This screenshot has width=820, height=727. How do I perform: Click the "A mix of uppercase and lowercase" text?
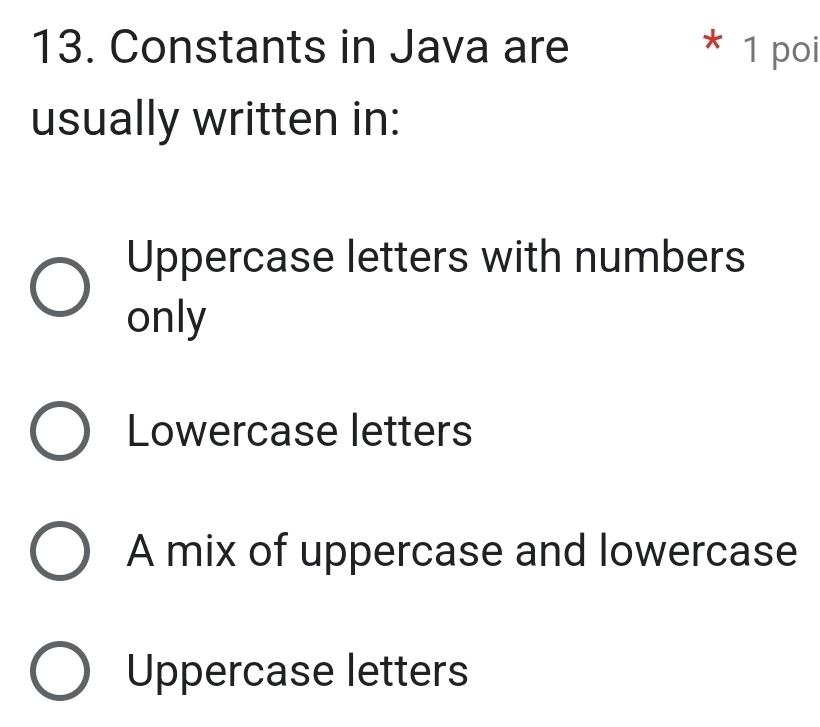(460, 552)
